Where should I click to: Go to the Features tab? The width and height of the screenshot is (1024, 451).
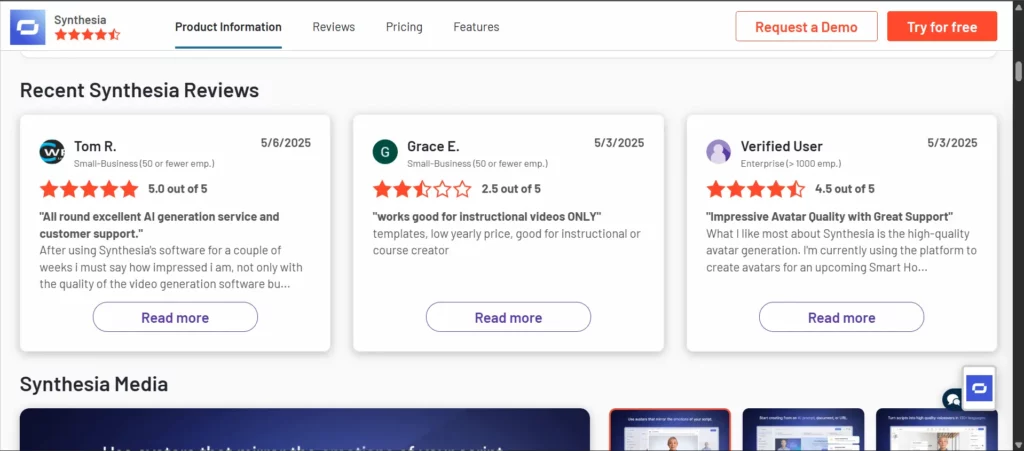click(x=476, y=27)
